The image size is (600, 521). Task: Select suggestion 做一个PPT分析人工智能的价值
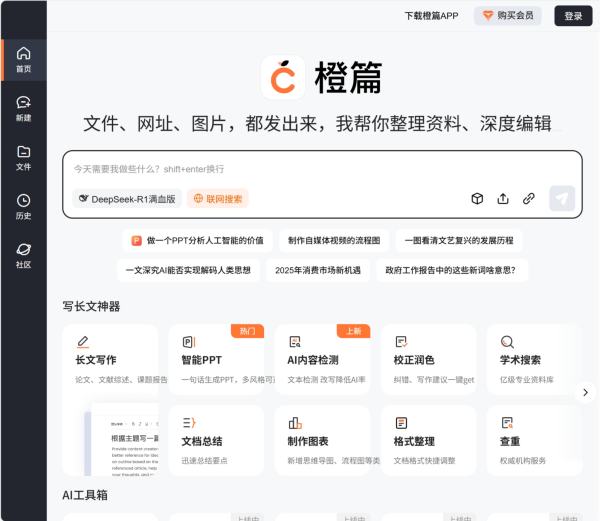[x=197, y=240]
